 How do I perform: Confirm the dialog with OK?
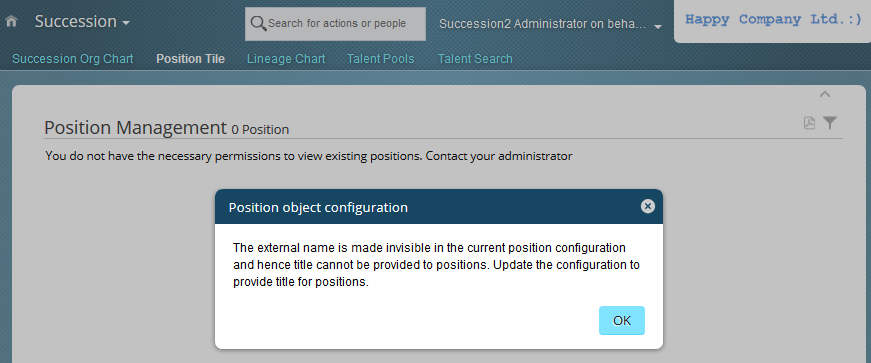(x=622, y=321)
